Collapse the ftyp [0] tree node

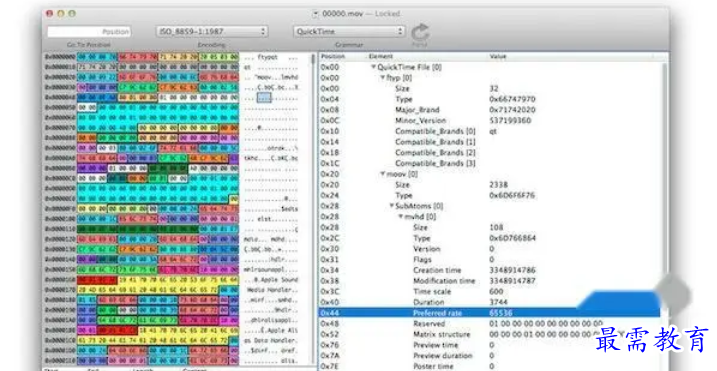click(382, 78)
